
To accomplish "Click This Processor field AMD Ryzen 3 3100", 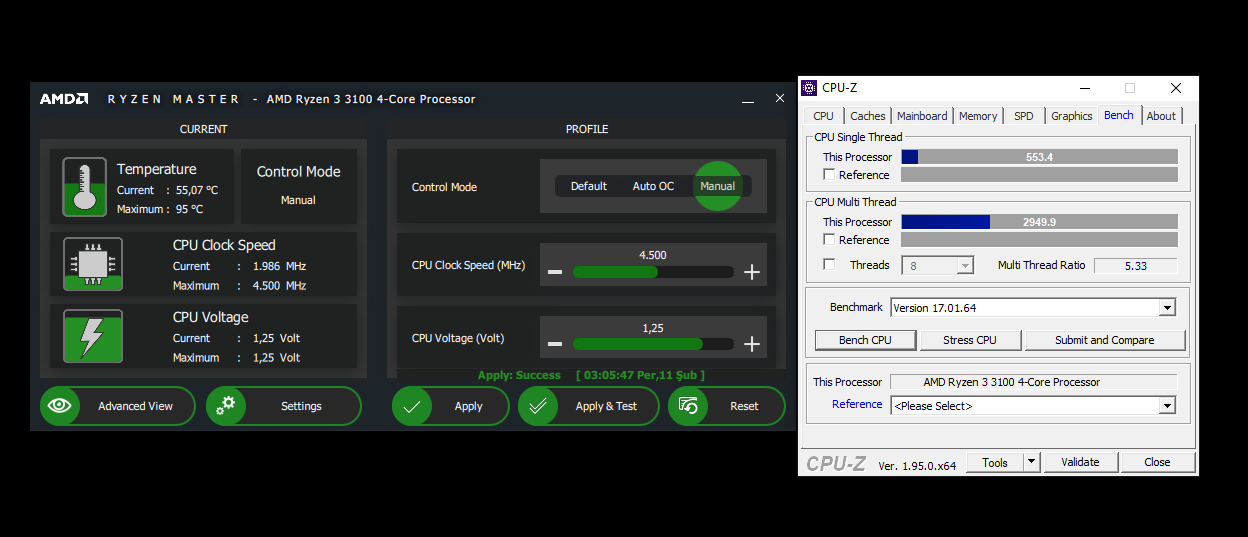I will pos(1033,382).
